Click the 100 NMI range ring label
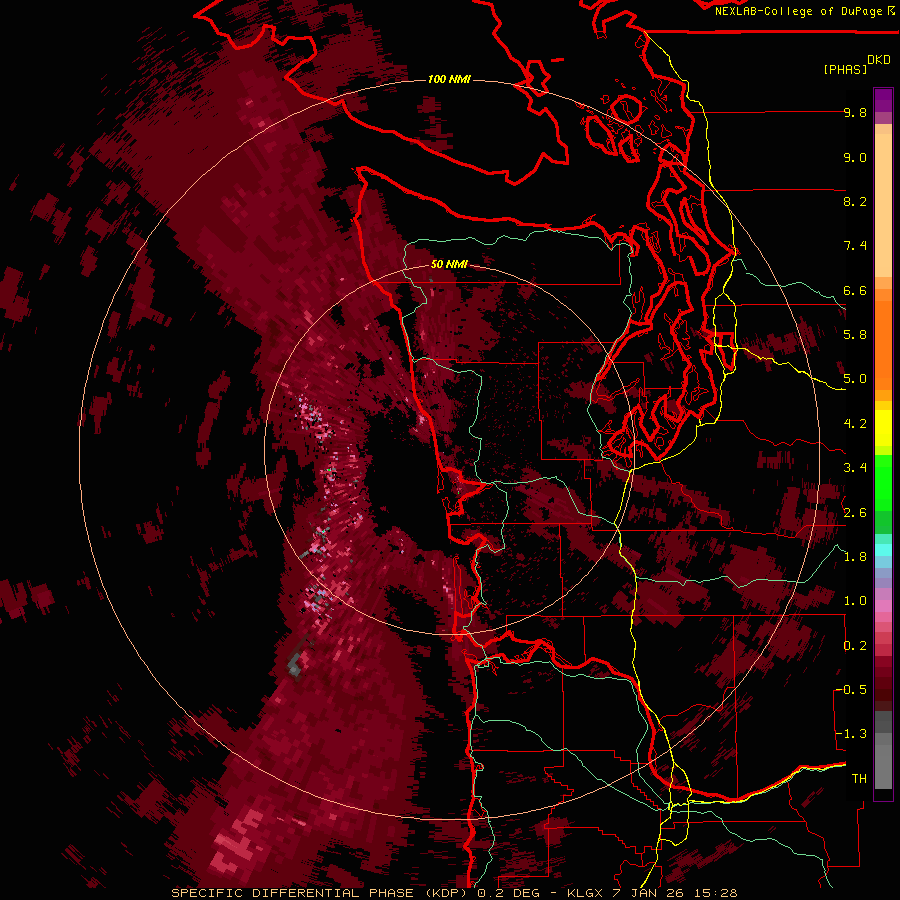The width and height of the screenshot is (900, 900). [449, 79]
